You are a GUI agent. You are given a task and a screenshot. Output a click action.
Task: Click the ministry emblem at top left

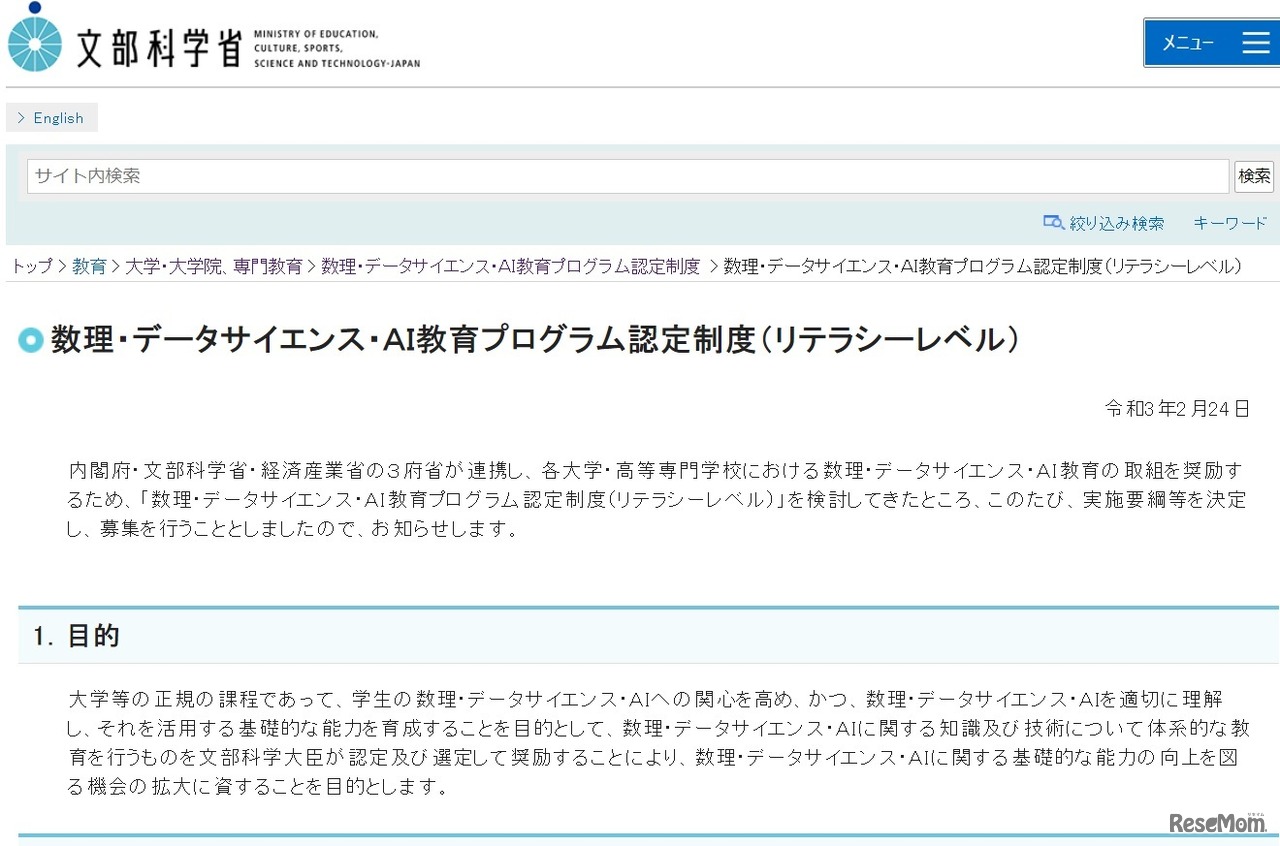[x=35, y=42]
